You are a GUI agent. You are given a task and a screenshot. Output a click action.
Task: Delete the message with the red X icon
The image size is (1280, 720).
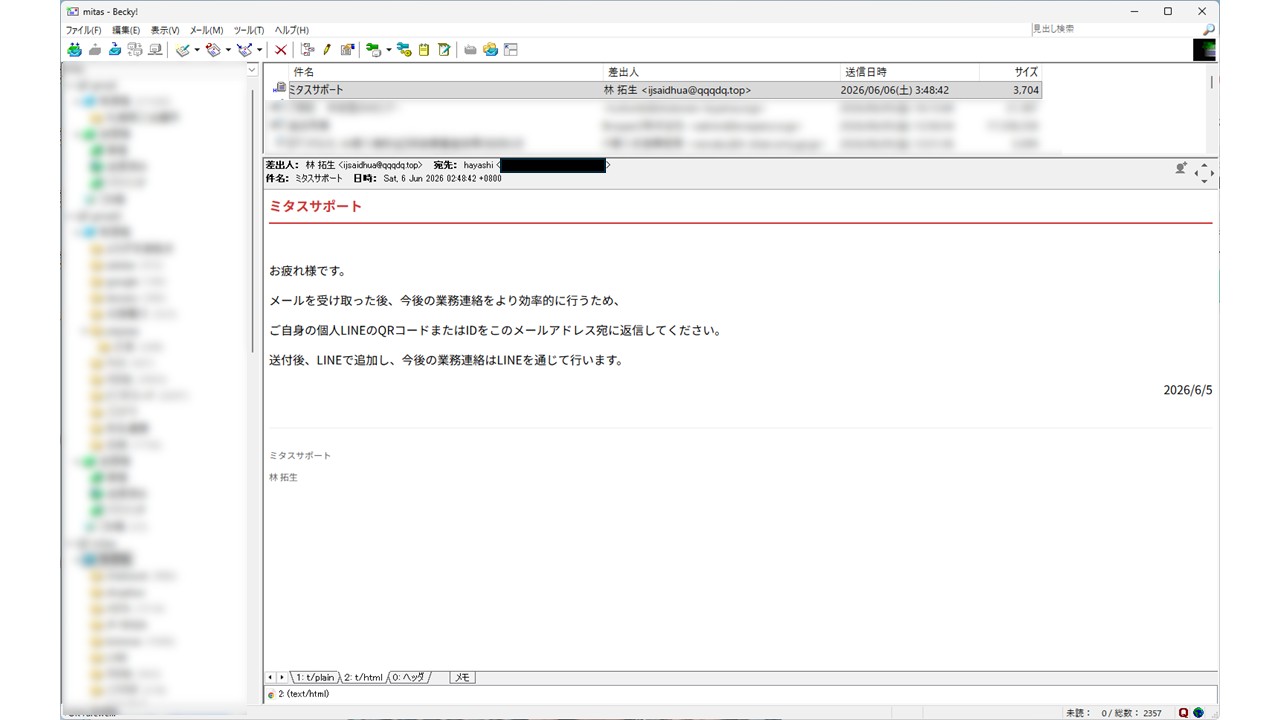coord(281,50)
